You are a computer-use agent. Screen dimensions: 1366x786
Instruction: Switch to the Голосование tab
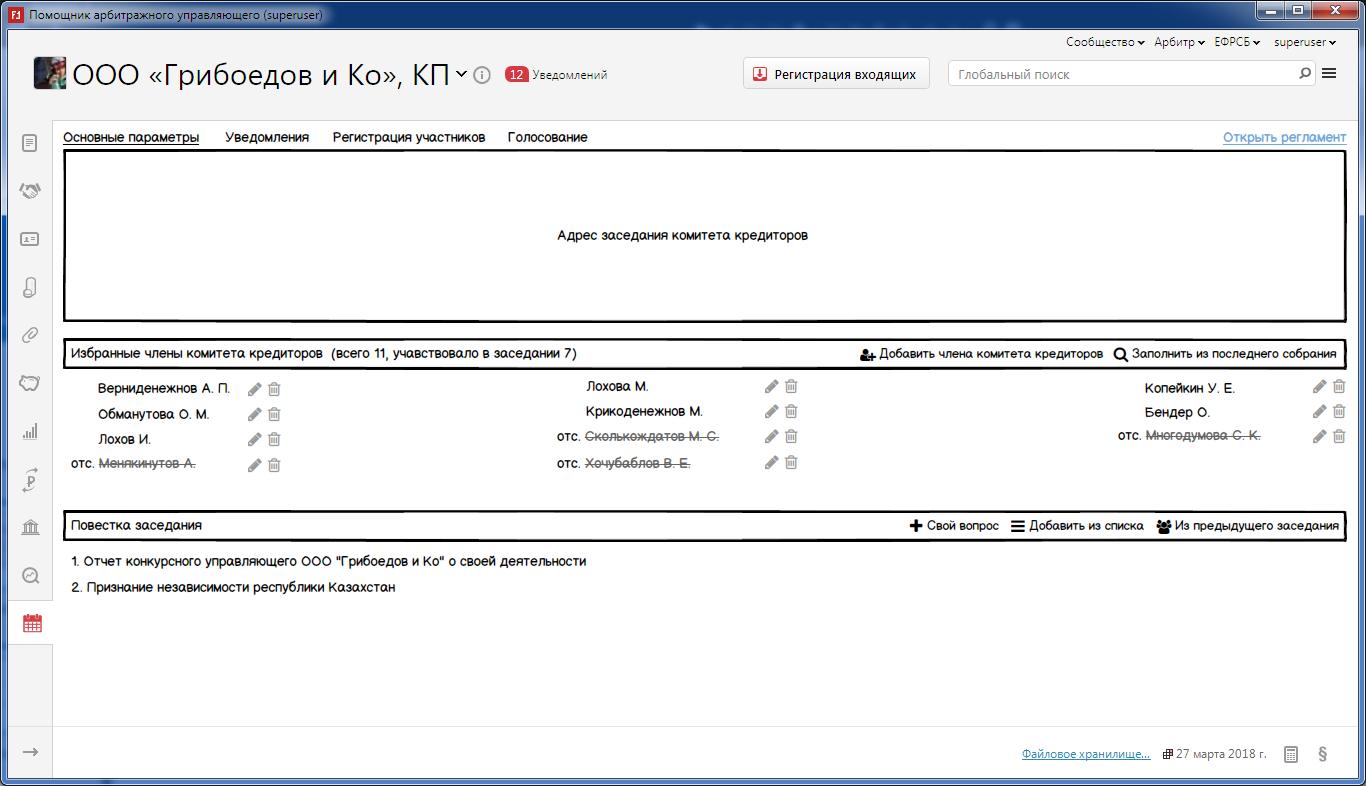click(x=547, y=137)
